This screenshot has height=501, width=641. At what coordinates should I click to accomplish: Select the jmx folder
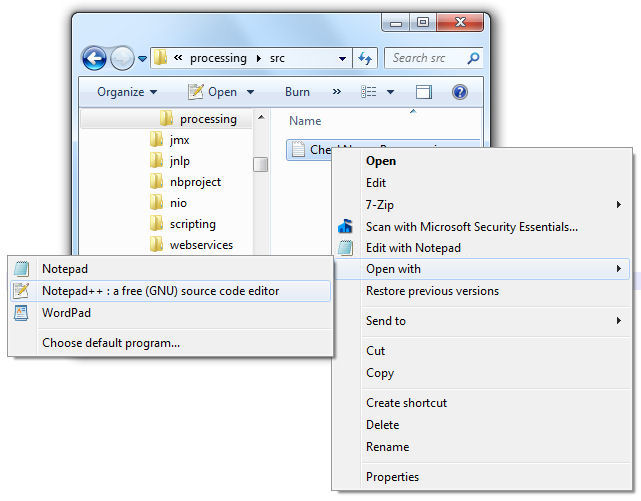pyautogui.click(x=179, y=140)
